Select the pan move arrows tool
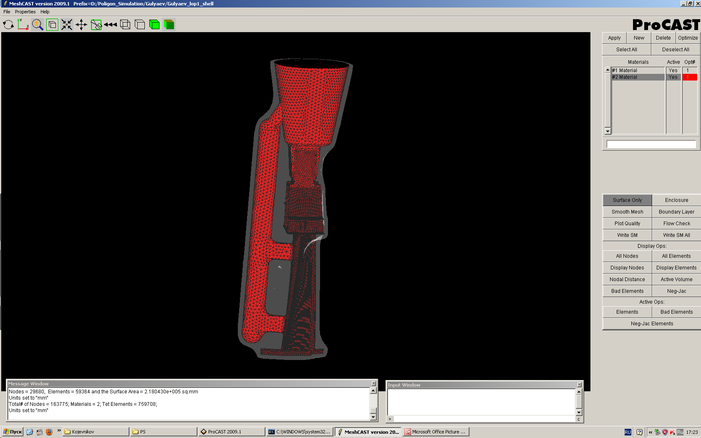Viewport: 701px width, 438px height. [81, 24]
